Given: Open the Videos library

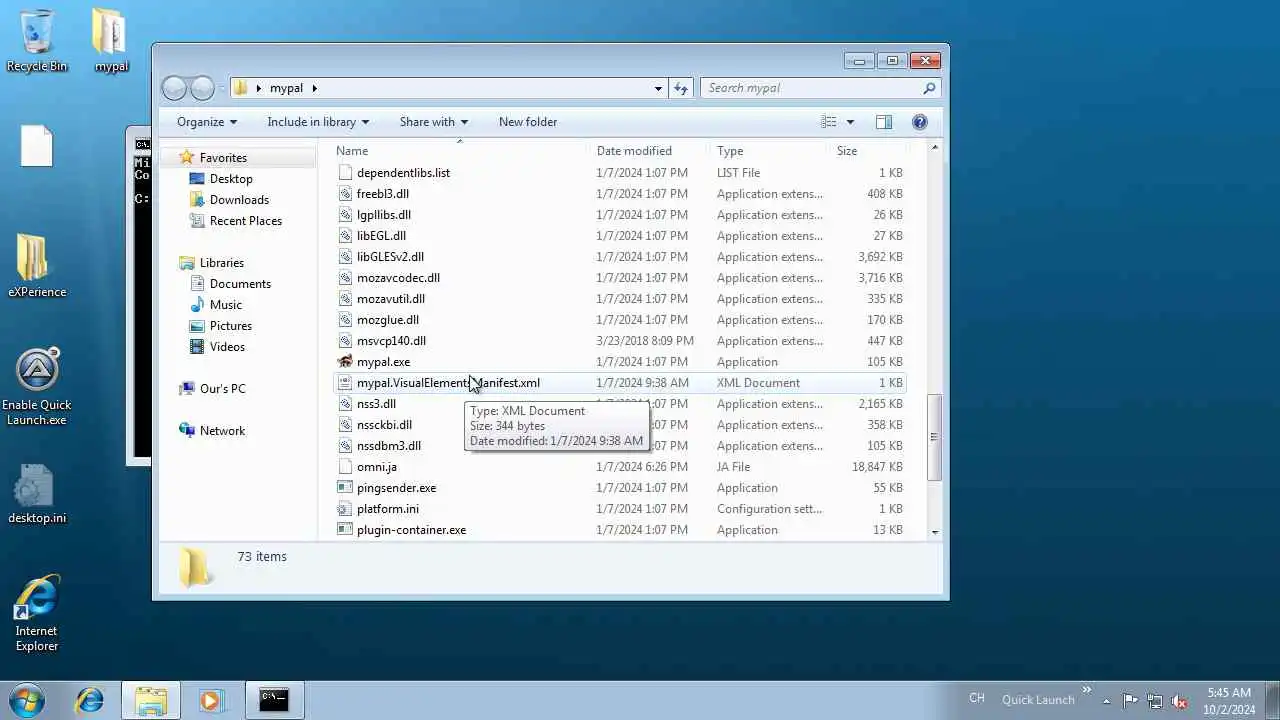Looking at the screenshot, I should [x=227, y=347].
